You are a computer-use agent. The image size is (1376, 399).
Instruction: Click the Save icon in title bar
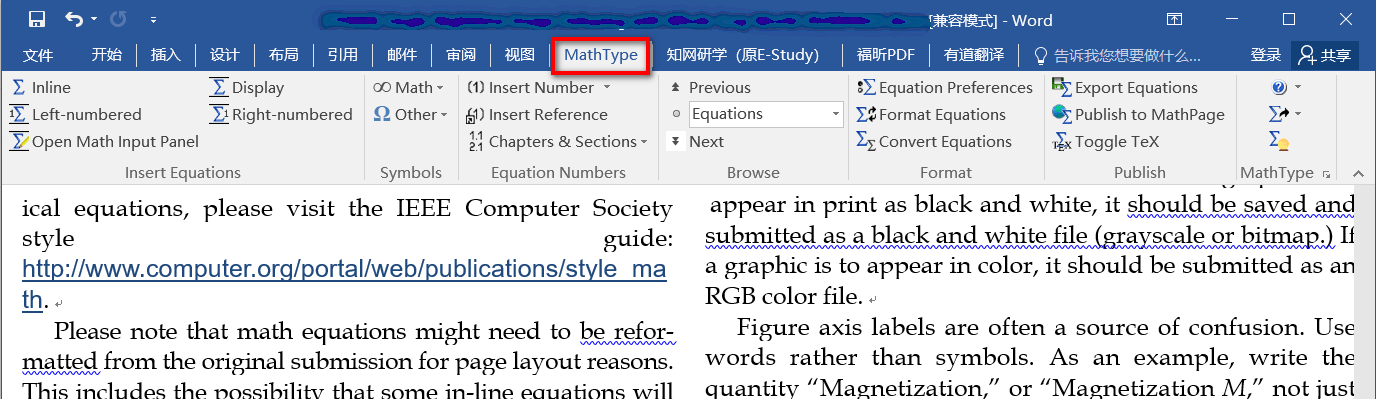pos(37,19)
